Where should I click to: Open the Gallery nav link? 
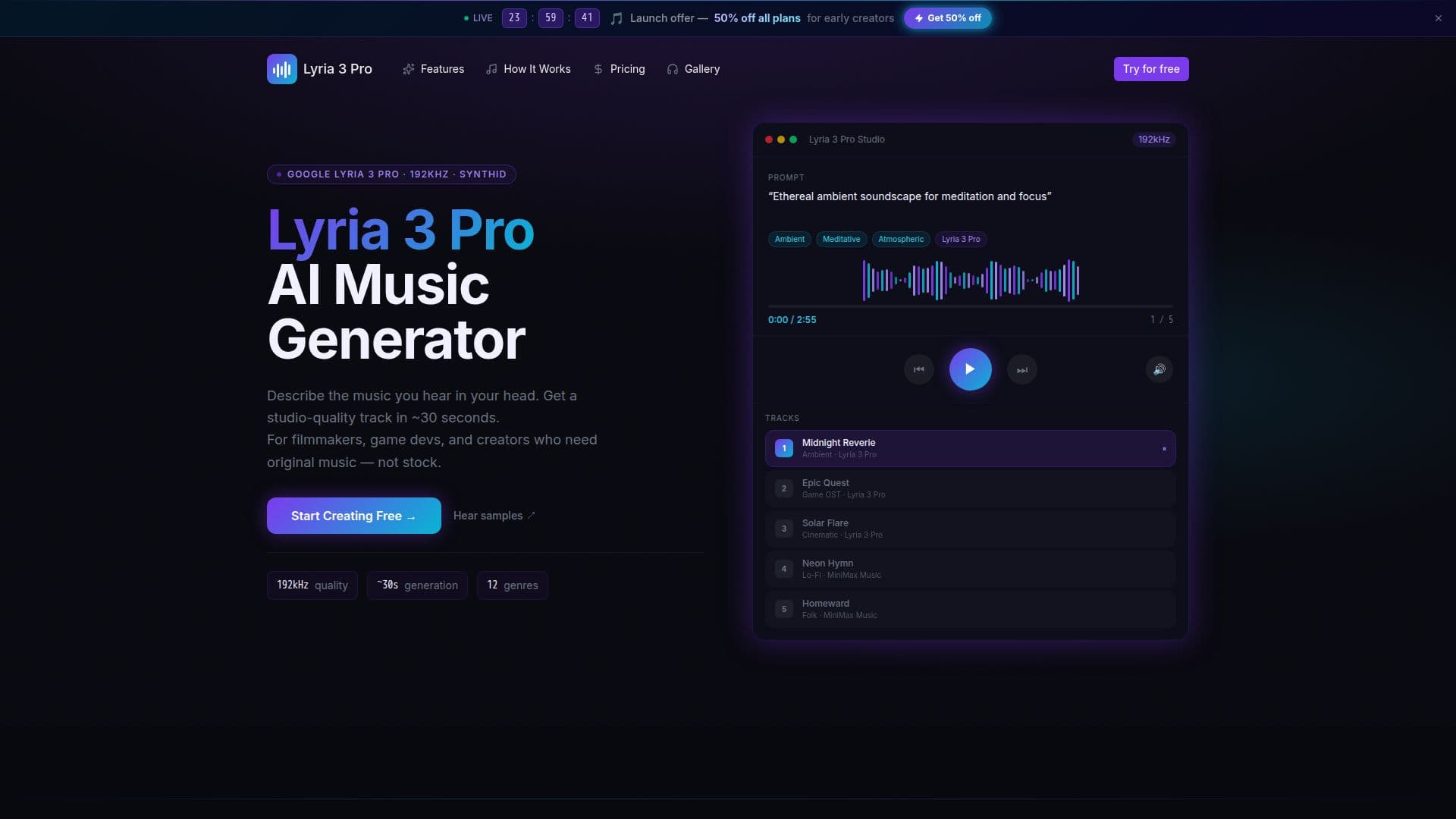coord(693,69)
